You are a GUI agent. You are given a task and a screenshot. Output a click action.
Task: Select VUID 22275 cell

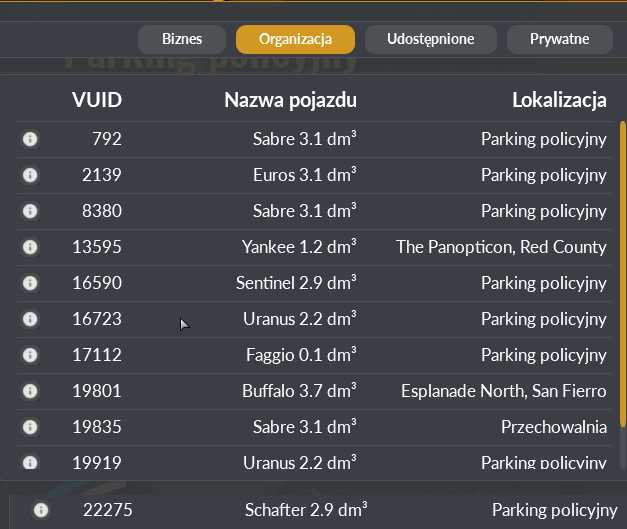click(x=108, y=510)
